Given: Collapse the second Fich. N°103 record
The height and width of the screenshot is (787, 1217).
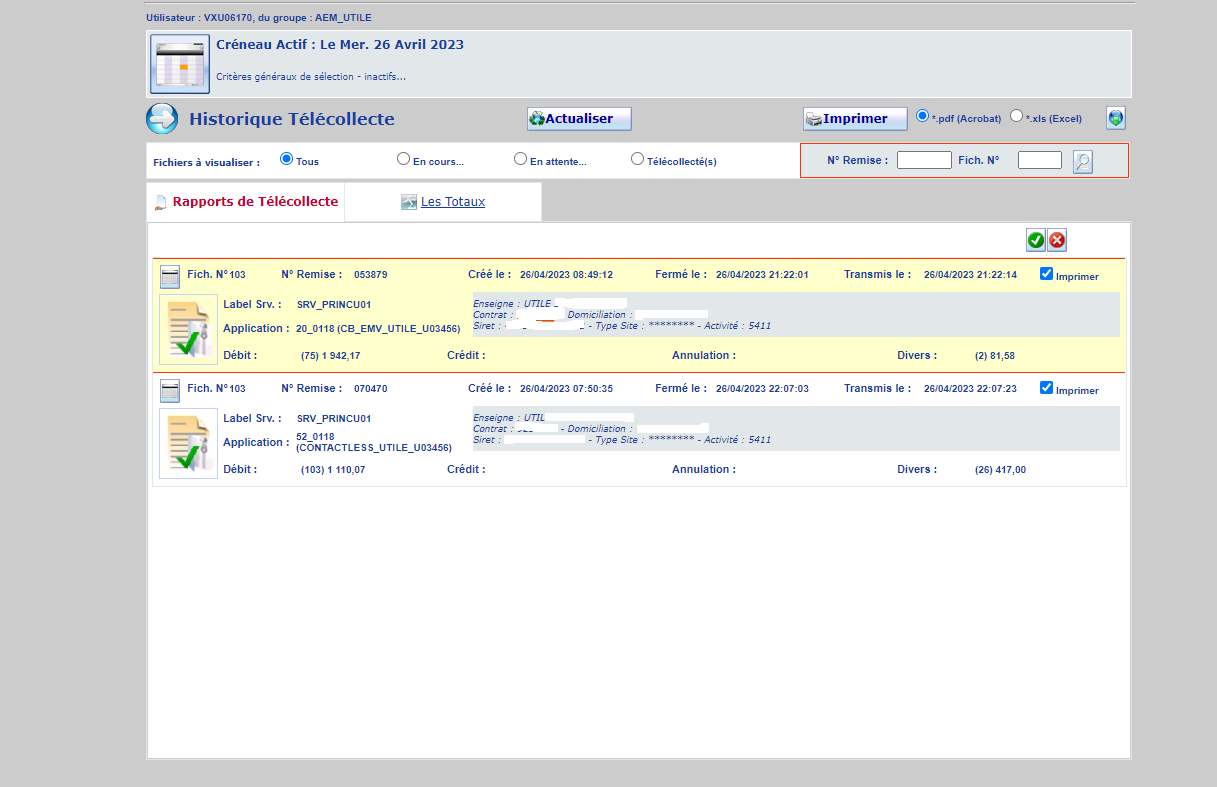Looking at the screenshot, I should click(170, 390).
